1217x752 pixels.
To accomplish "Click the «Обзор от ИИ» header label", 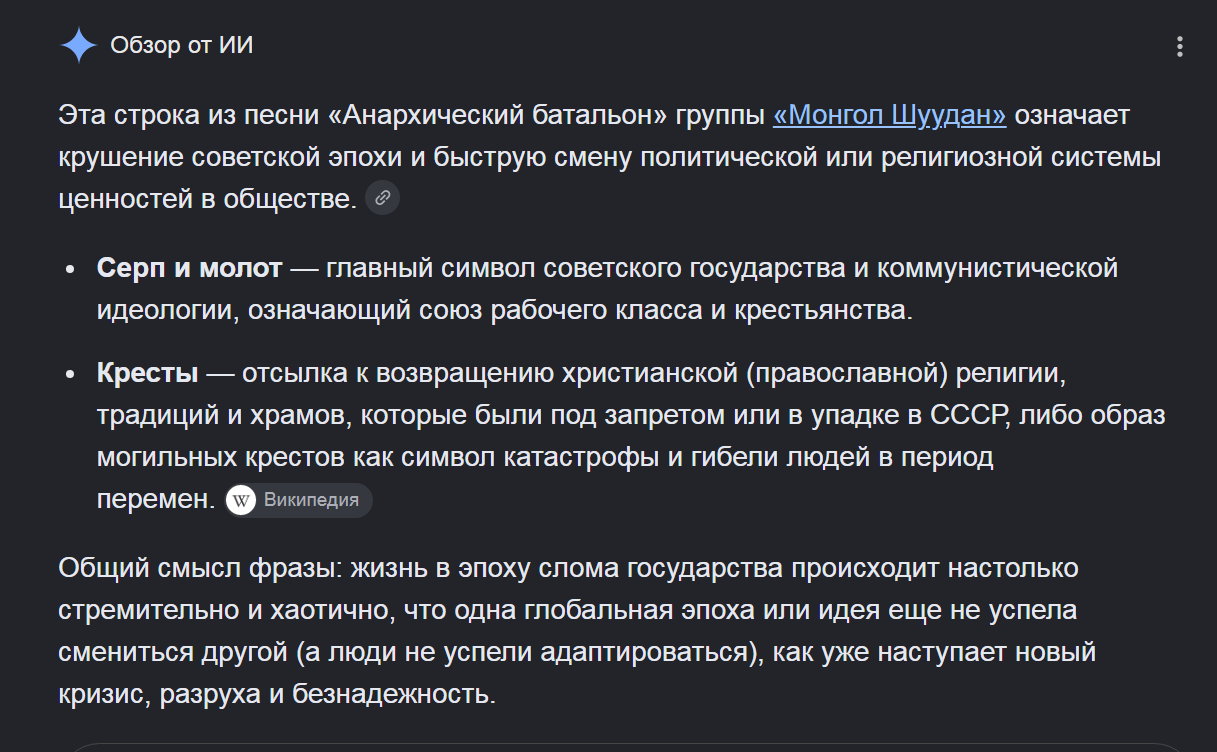I will tap(182, 46).
